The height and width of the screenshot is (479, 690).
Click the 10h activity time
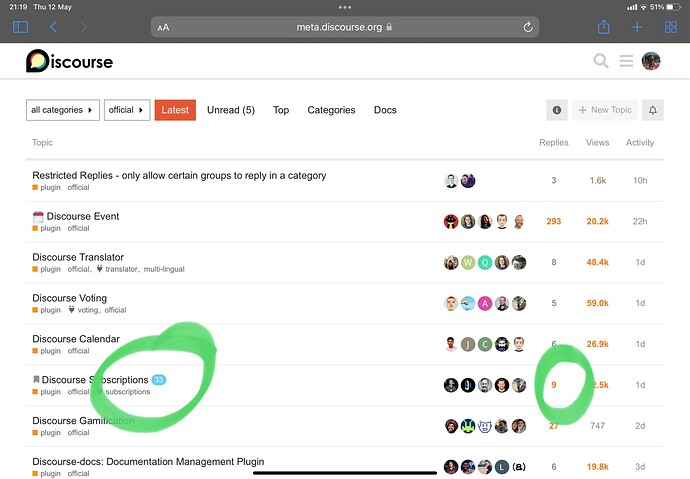click(x=640, y=181)
